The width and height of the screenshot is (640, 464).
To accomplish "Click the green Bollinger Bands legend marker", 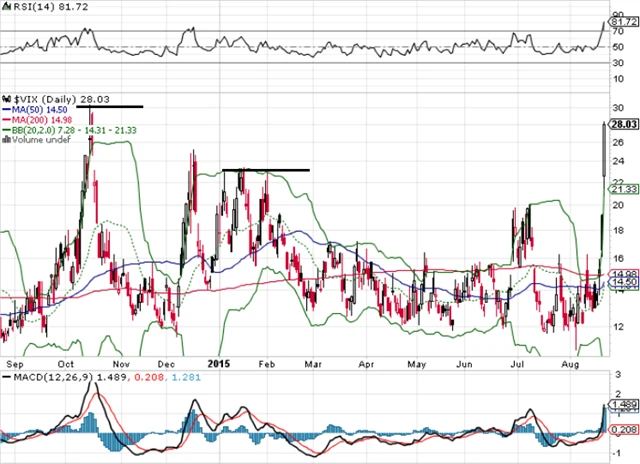I will pyautogui.click(x=6, y=130).
